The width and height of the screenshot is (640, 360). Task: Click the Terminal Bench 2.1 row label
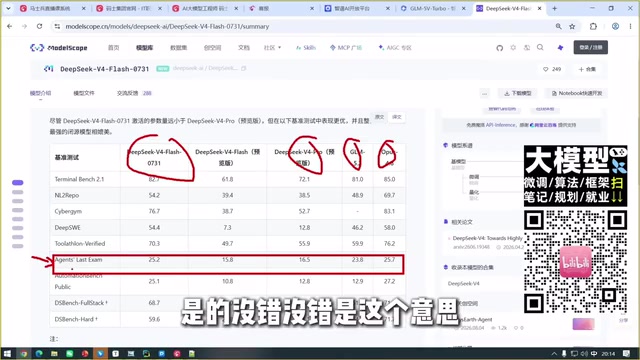coord(79,179)
